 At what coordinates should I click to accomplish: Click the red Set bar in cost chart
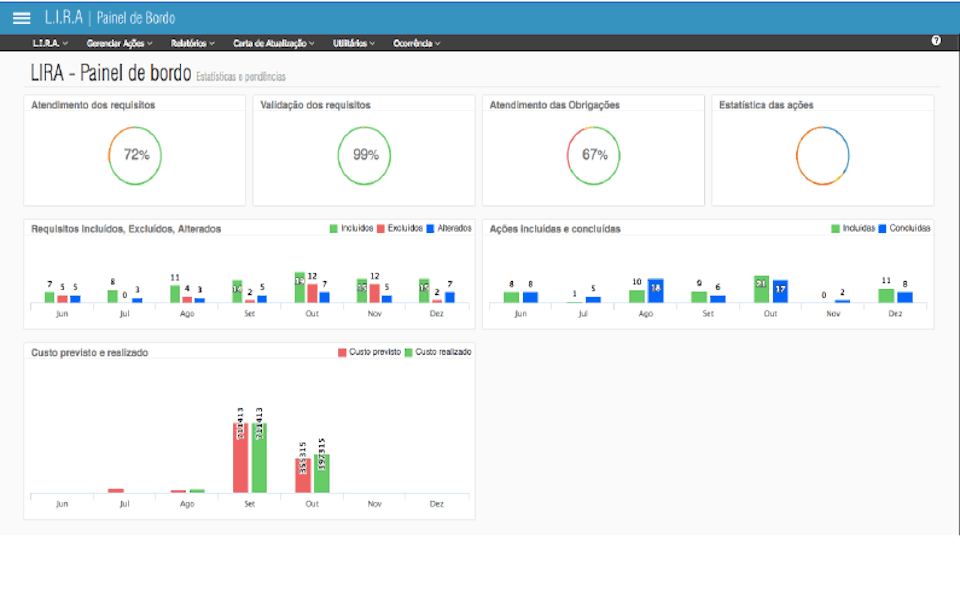click(241, 458)
